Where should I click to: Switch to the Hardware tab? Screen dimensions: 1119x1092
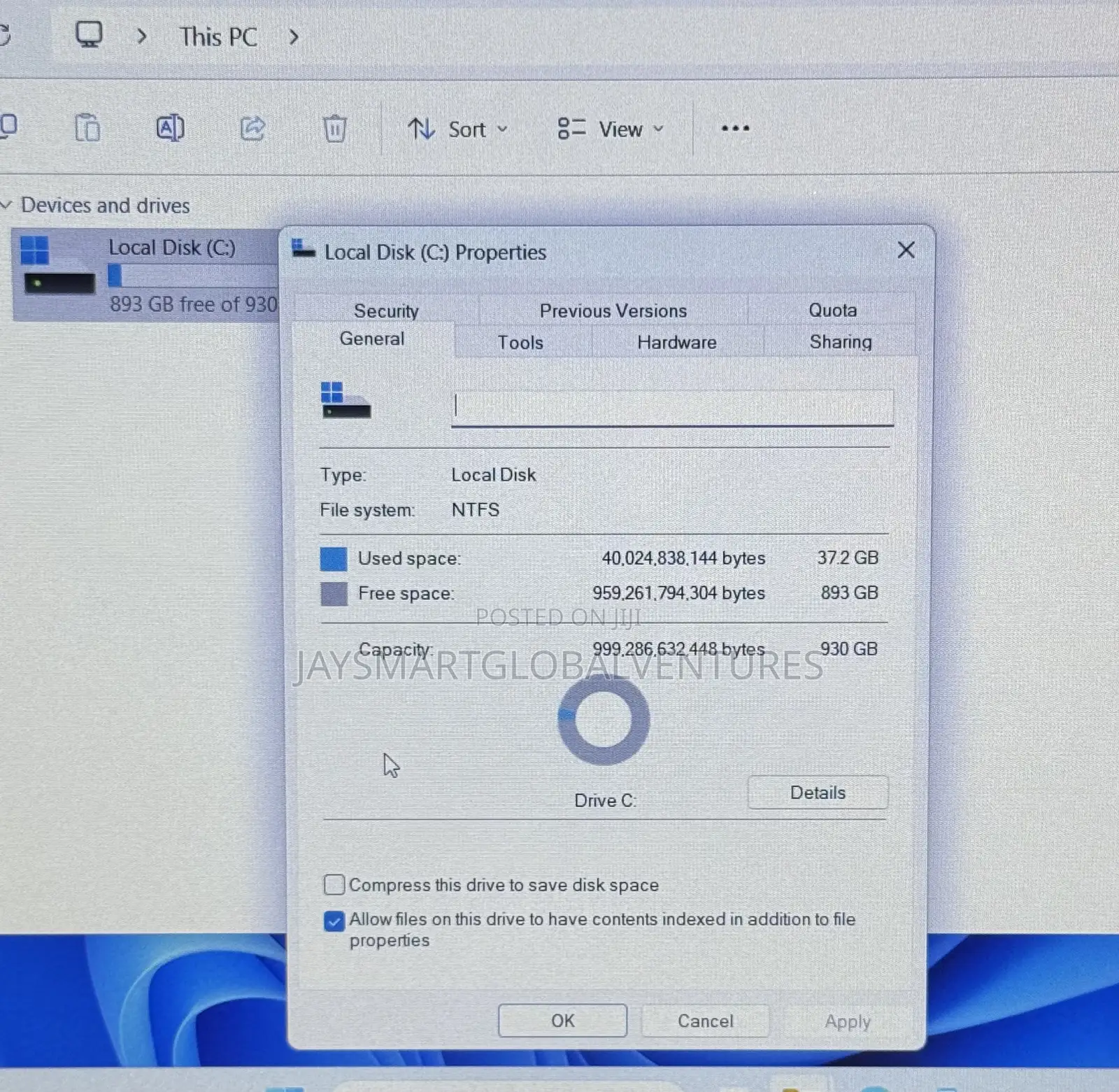click(x=677, y=342)
